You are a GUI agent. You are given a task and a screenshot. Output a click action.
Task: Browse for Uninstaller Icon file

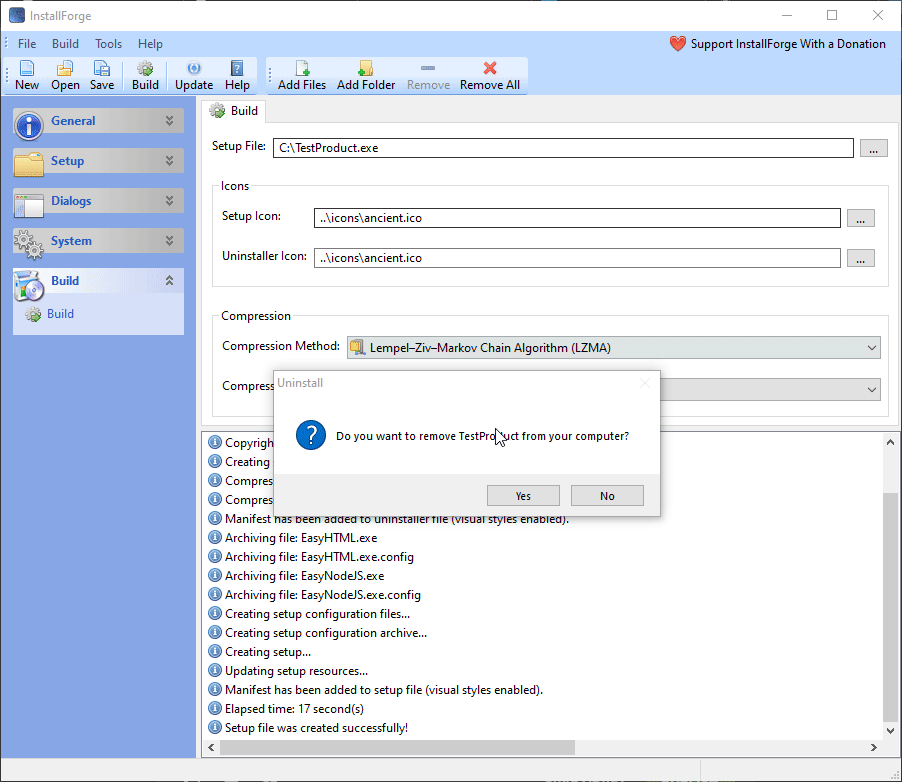(860, 258)
